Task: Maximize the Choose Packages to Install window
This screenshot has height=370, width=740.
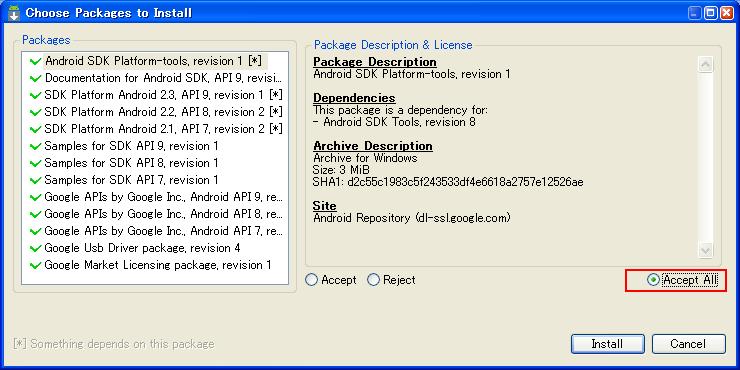Action: coord(710,13)
